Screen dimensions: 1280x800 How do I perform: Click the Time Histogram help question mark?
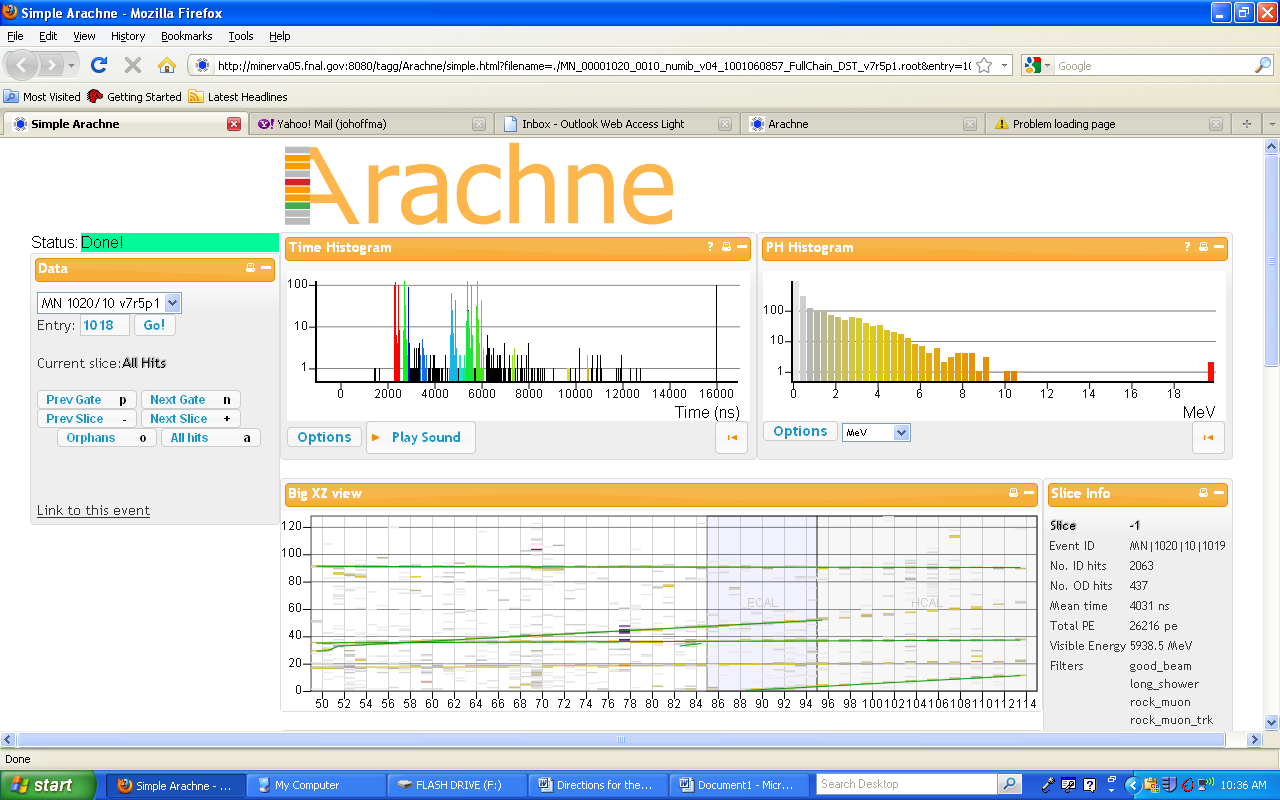point(711,247)
